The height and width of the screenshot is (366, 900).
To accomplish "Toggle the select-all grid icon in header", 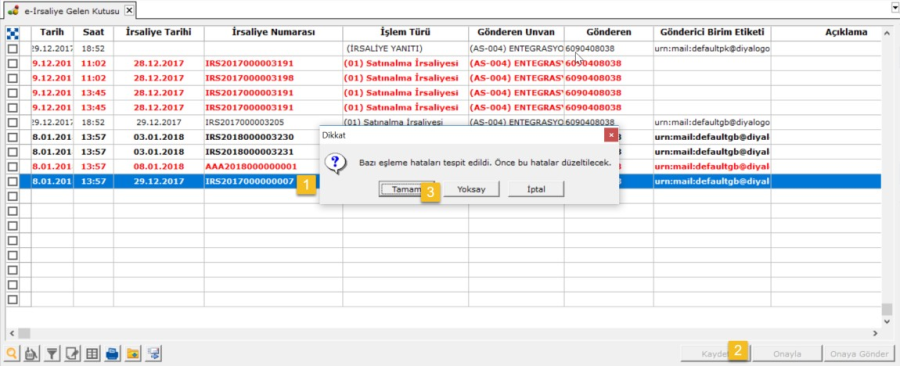I will (13, 33).
